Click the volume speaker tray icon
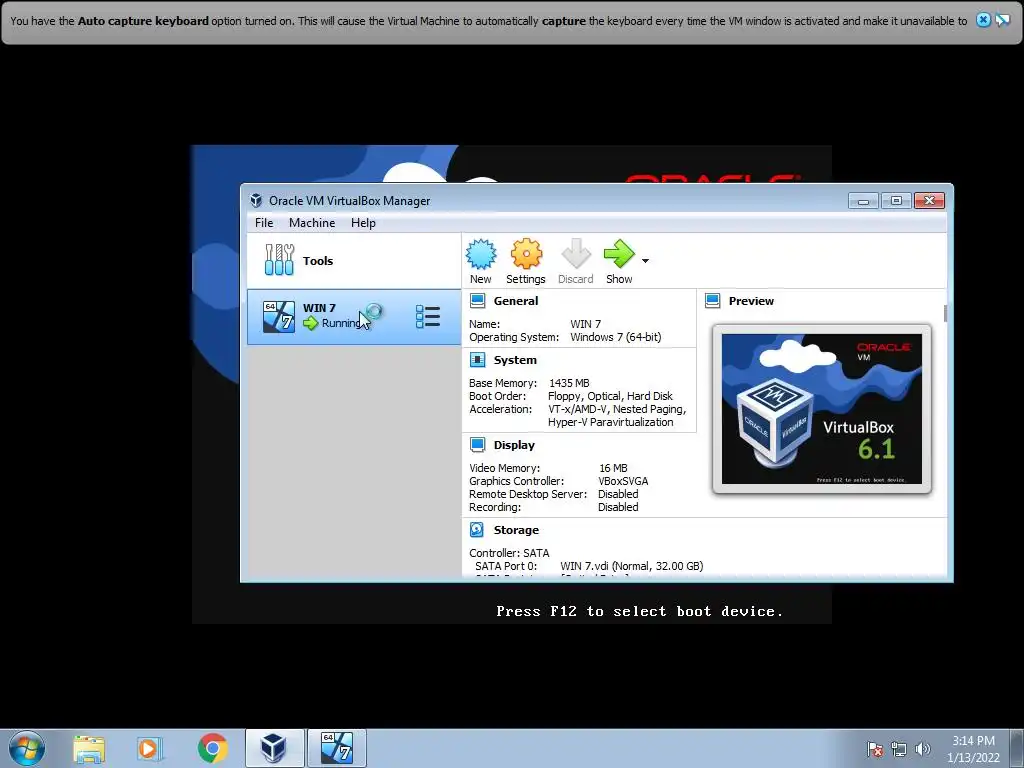Screen dimensions: 1024x768 [923, 749]
